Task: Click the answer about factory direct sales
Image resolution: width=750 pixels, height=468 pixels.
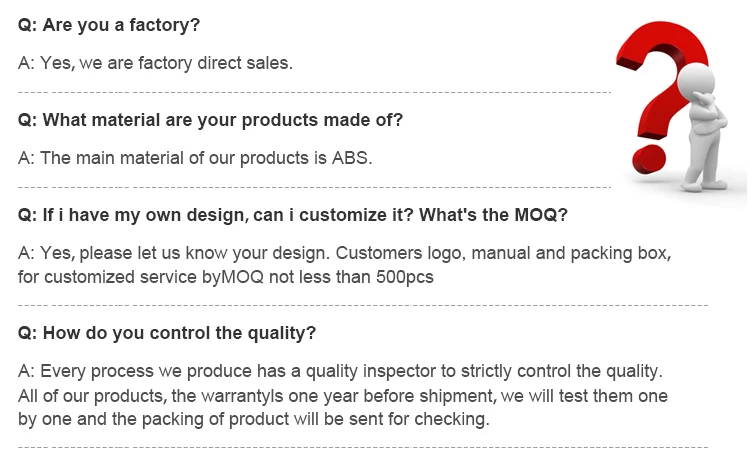Action: pyautogui.click(x=155, y=63)
